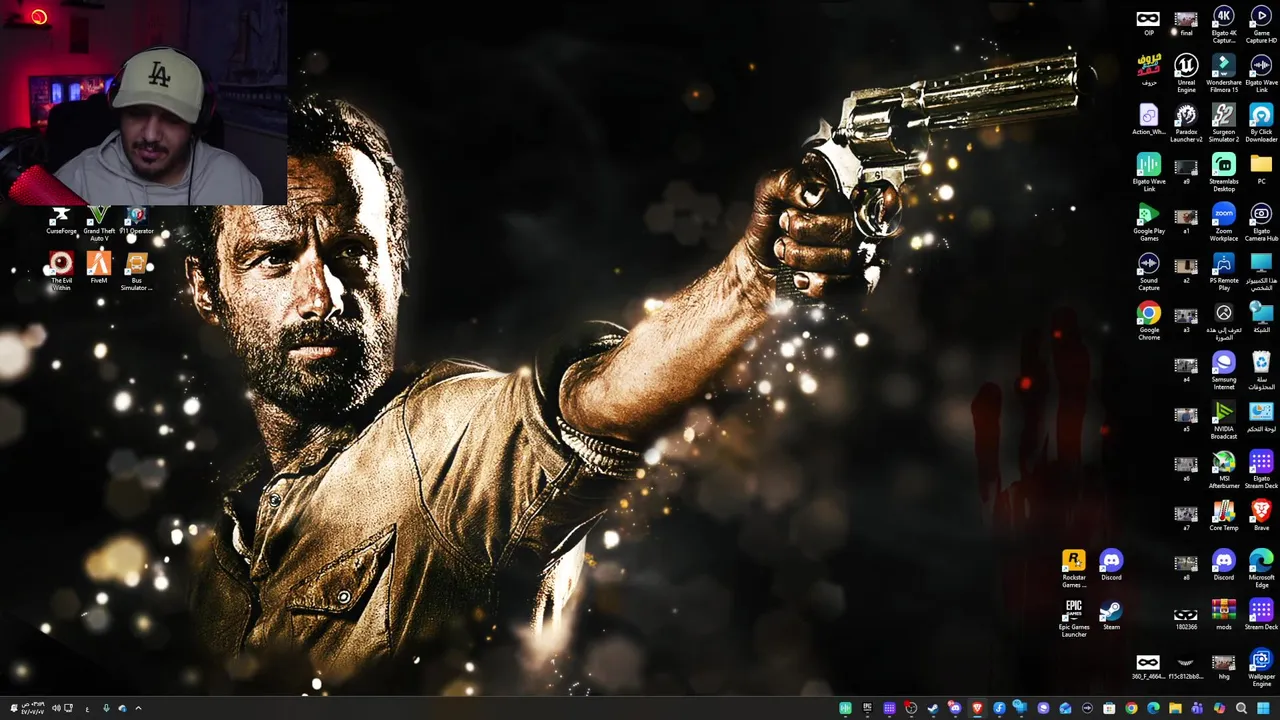1280x720 pixels.
Task: Open Network icon (الشبكة)
Action: click(1261, 317)
